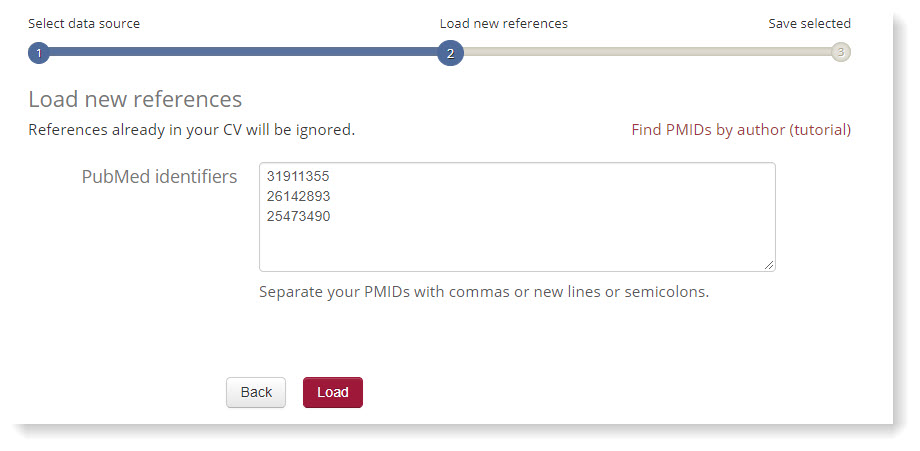Place cursor on PMID 25473490 line
Screen dimensions: 920x451
click(x=299, y=215)
